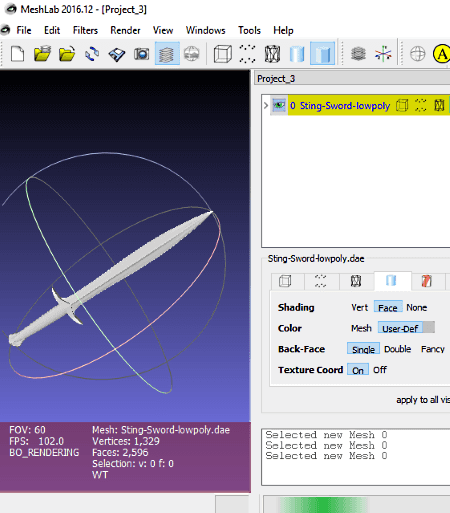Open the Windows menu

[x=206, y=30]
